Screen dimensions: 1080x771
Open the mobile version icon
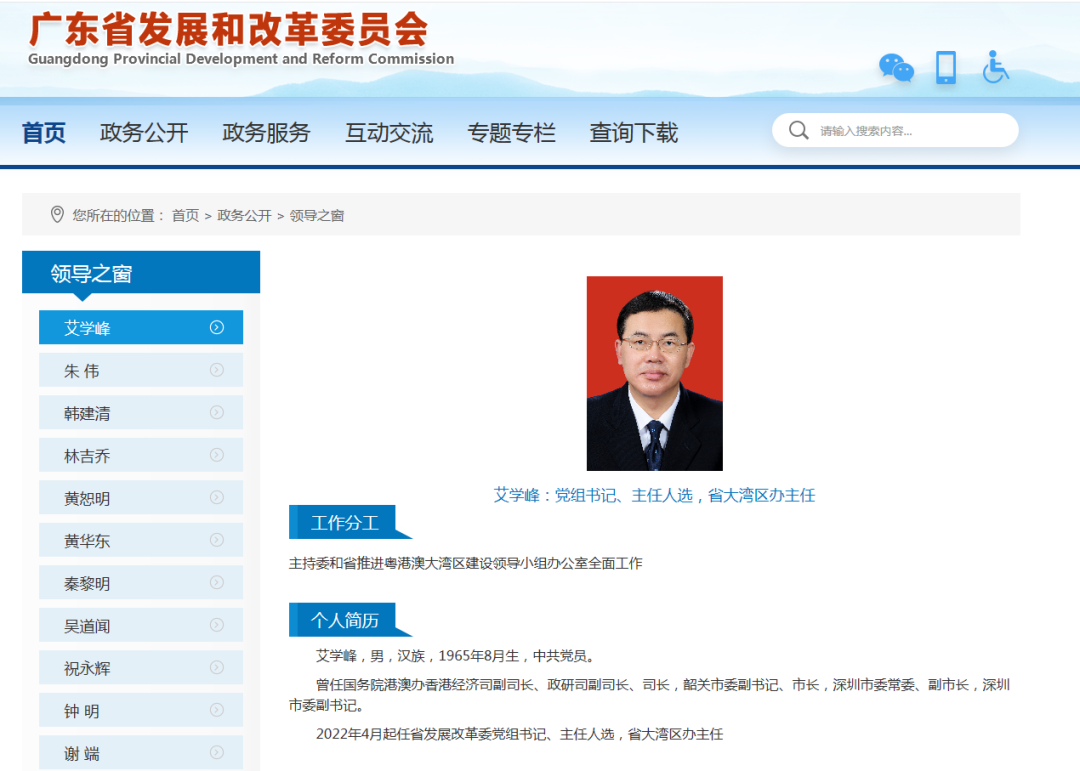click(945, 68)
